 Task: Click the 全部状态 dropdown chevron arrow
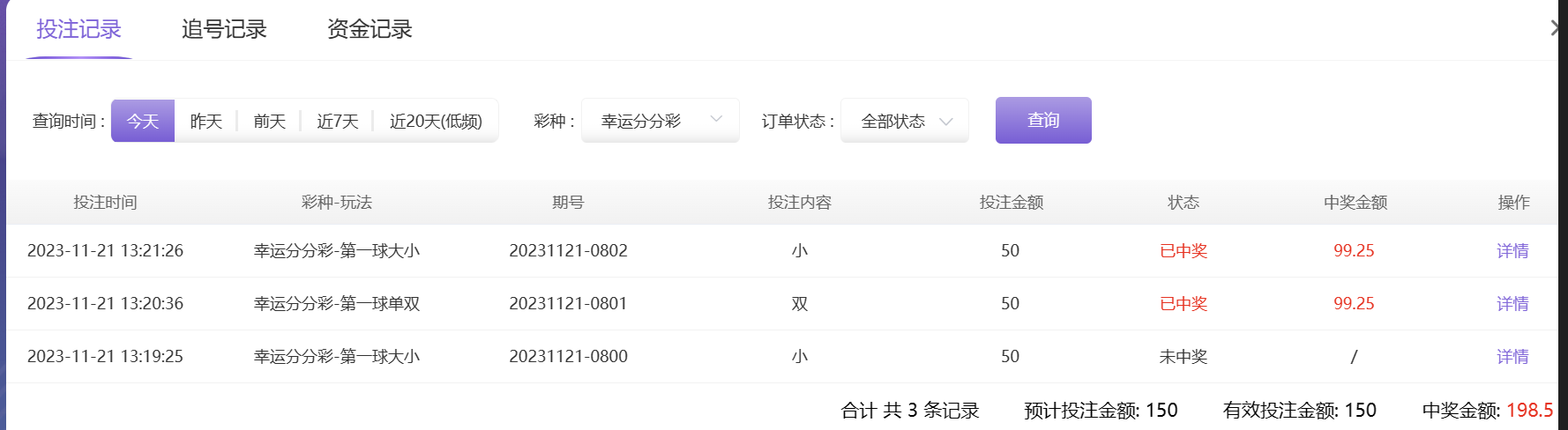coord(946,122)
